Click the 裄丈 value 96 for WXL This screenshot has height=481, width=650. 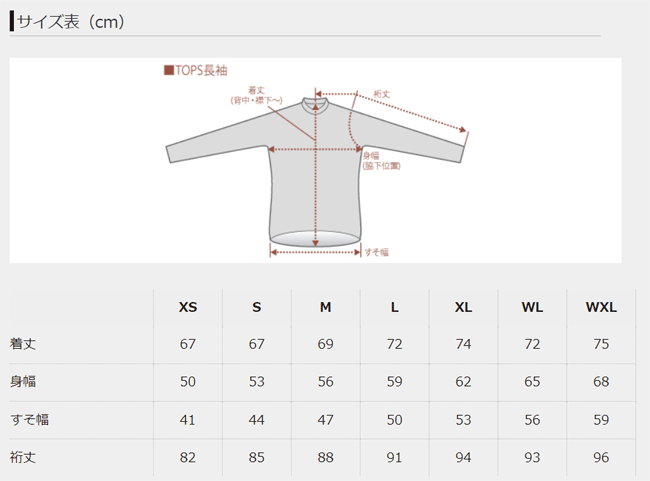[x=601, y=458]
